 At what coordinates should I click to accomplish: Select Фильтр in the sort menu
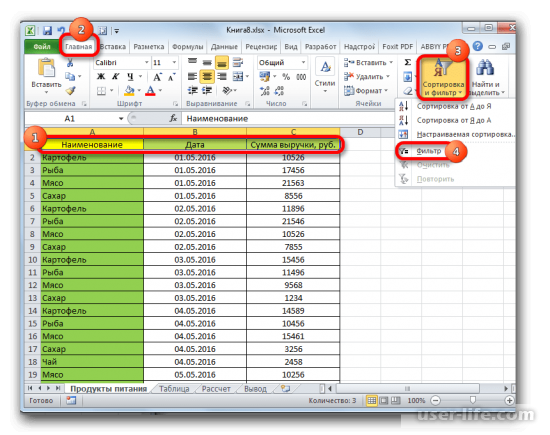429,151
